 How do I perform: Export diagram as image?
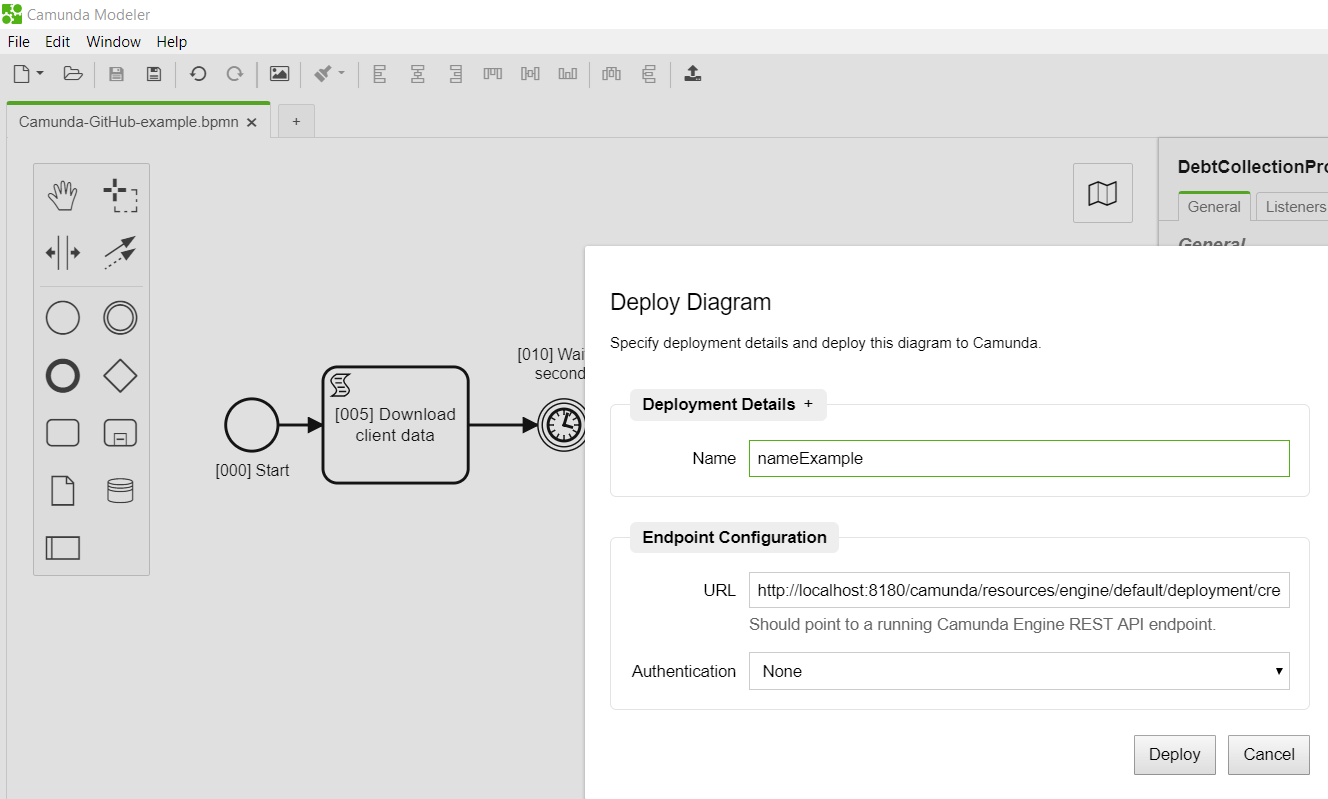coord(279,73)
